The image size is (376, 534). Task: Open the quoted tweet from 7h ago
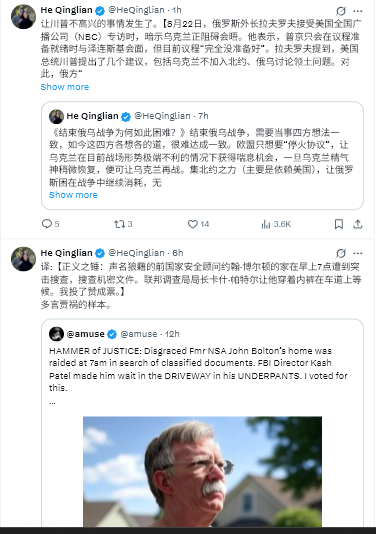click(202, 156)
